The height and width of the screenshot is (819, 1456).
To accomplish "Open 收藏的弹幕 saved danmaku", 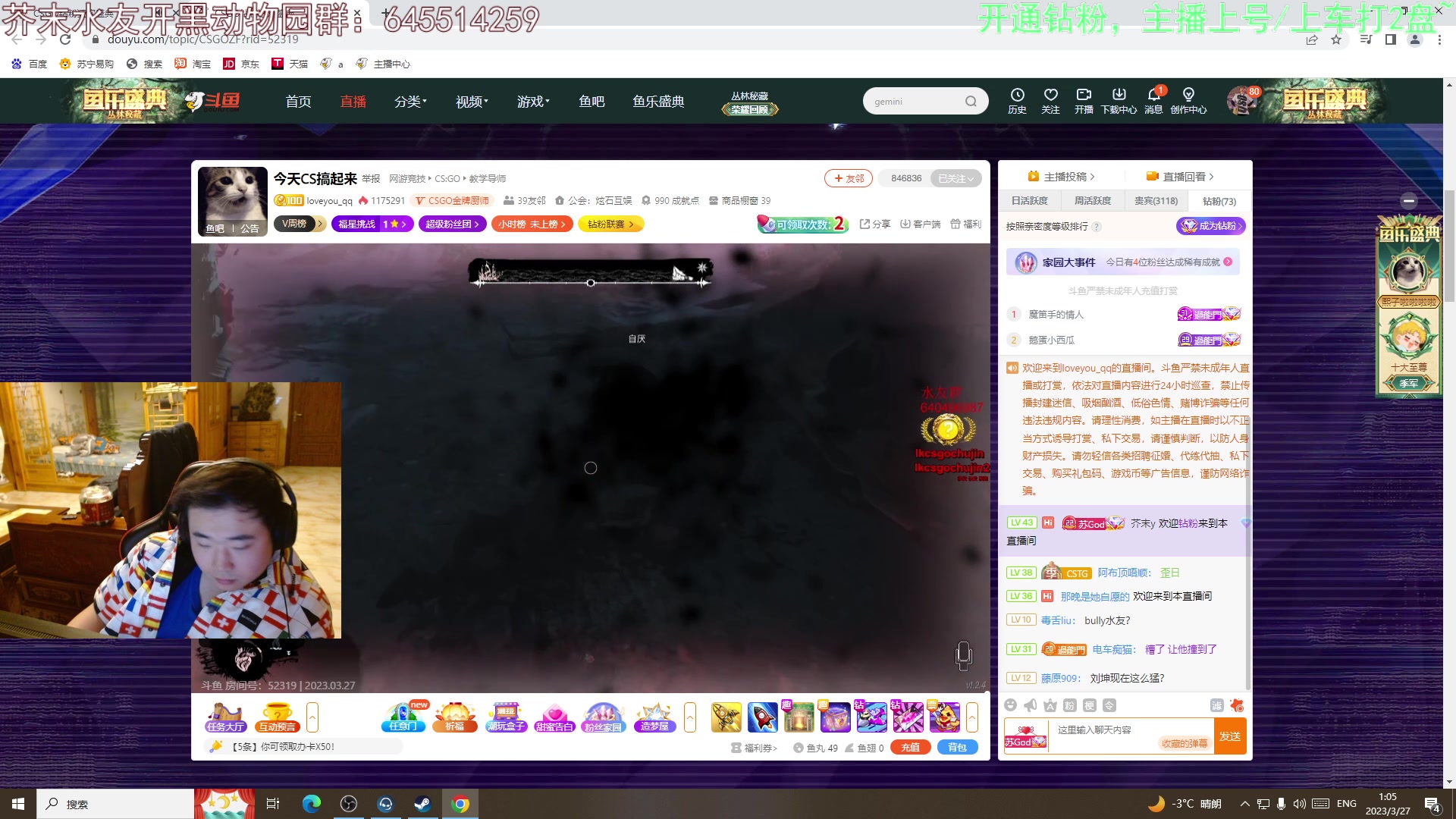I will 1185,744.
